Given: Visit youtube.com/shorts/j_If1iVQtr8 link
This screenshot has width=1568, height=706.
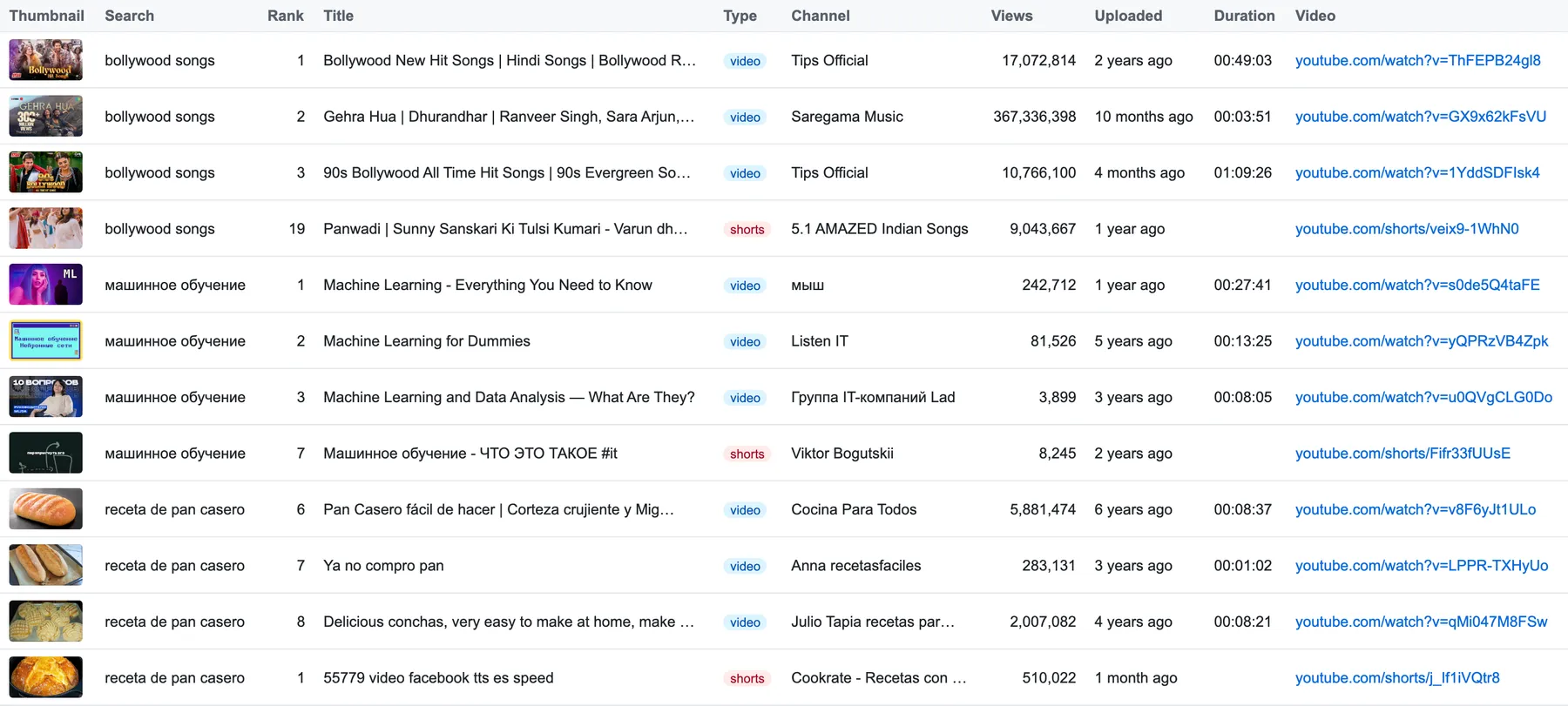Looking at the screenshot, I should pyautogui.click(x=1397, y=677).
